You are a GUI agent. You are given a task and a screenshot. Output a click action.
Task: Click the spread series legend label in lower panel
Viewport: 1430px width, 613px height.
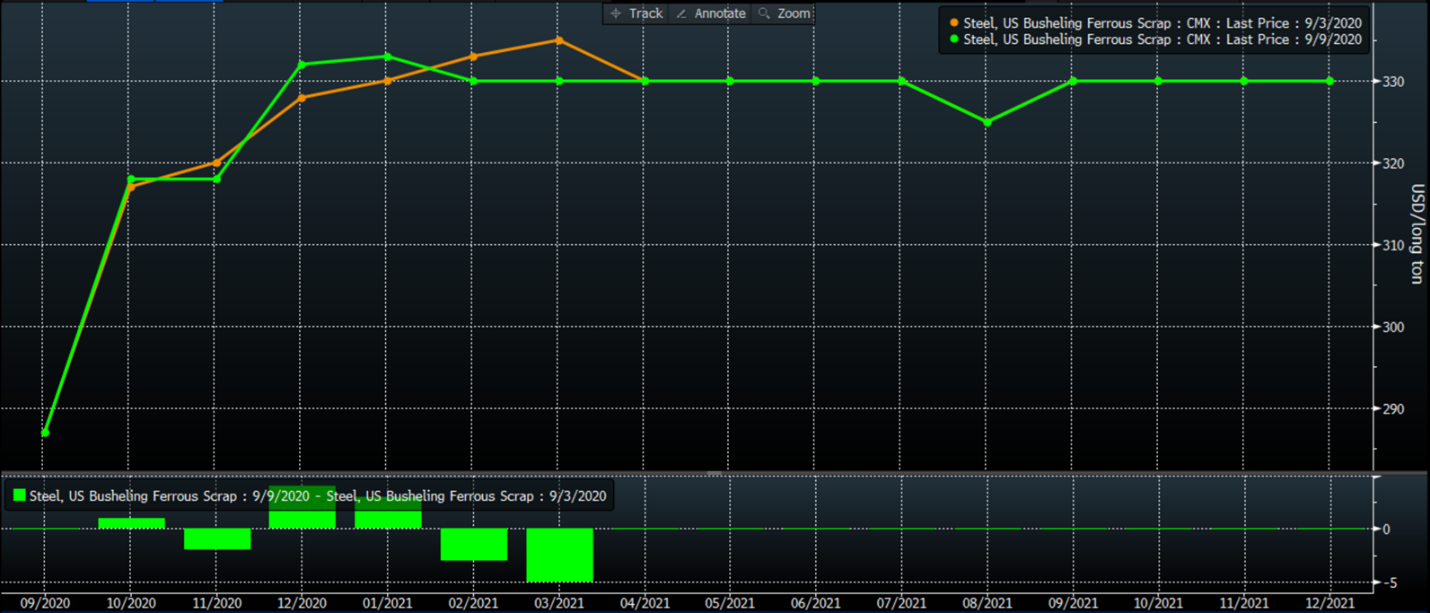tap(316, 495)
